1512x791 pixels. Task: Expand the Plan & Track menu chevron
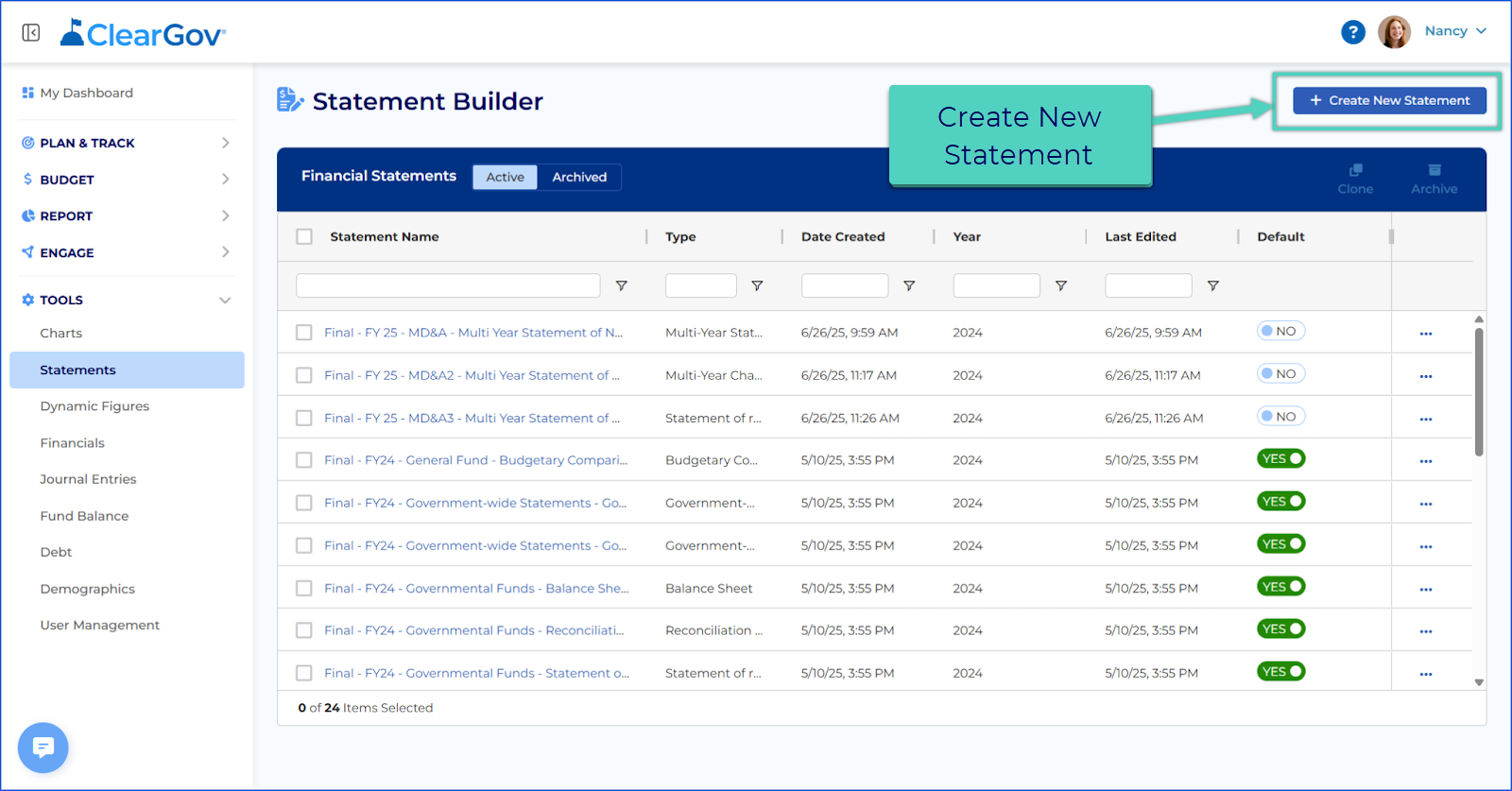[225, 143]
